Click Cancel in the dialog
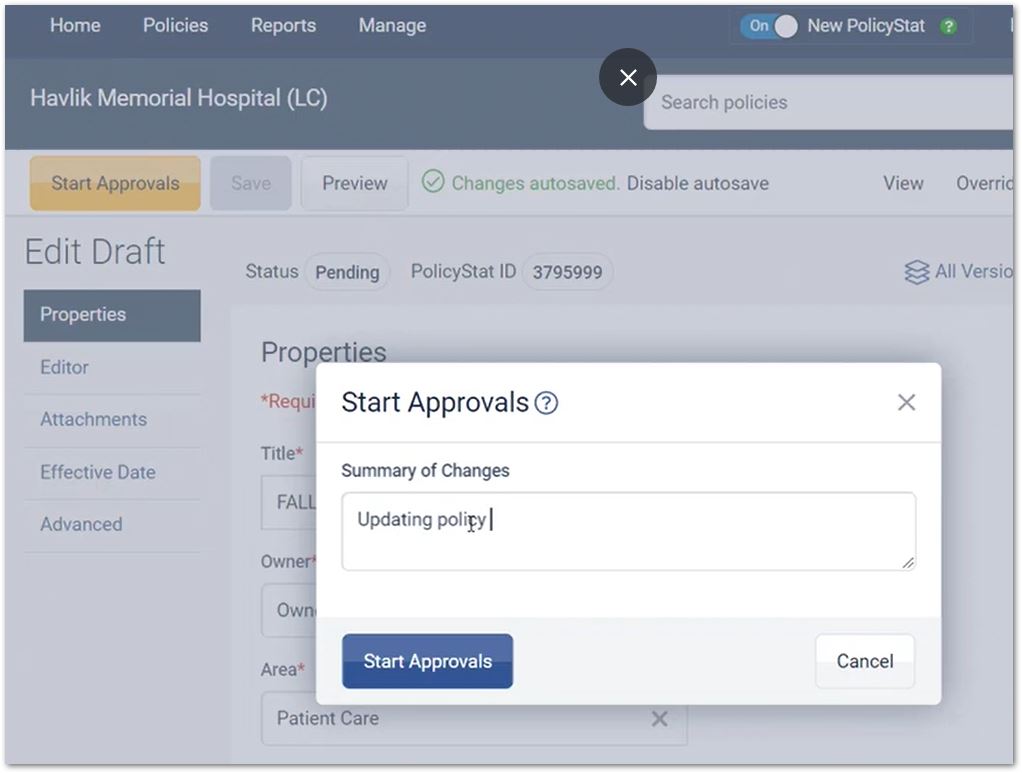 pyautogui.click(x=864, y=661)
